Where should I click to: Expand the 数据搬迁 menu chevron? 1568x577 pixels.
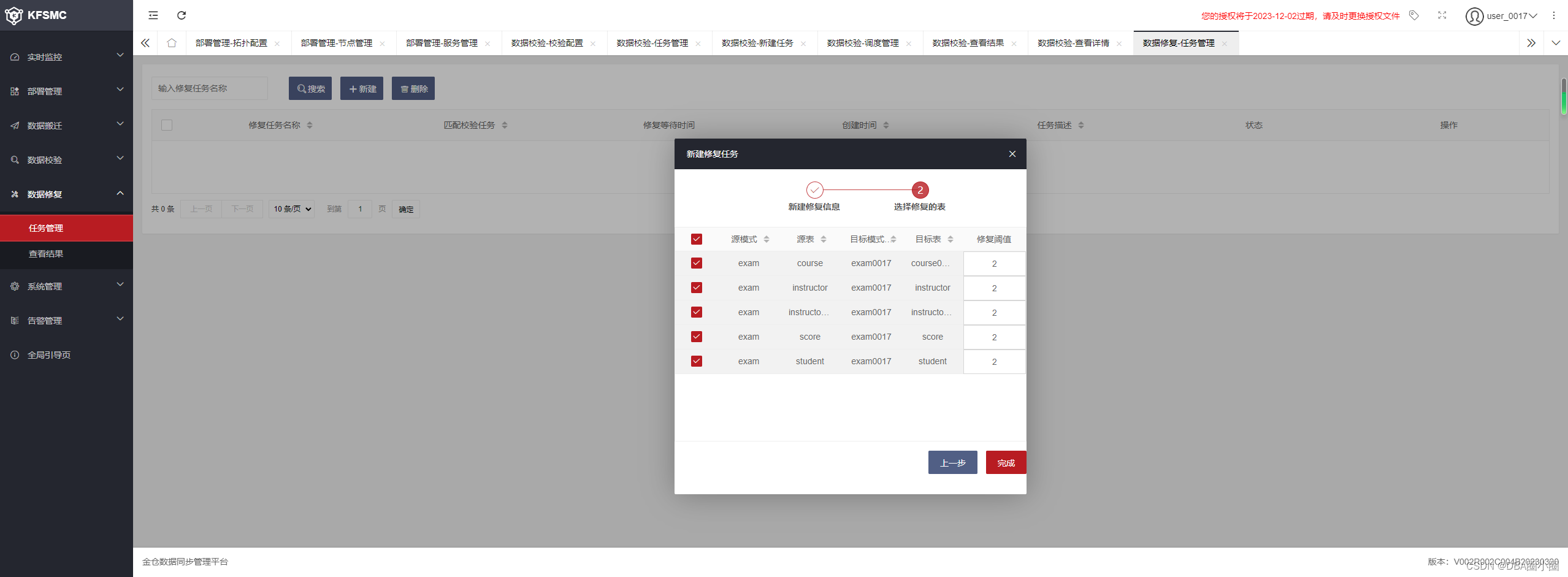[120, 124]
